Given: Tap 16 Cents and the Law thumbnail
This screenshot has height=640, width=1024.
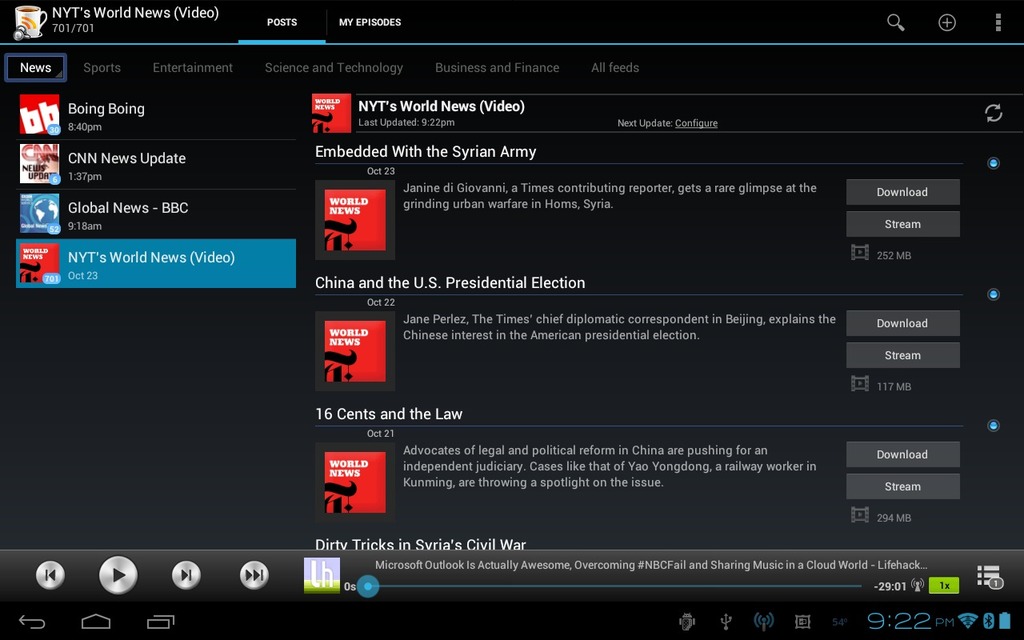Looking at the screenshot, I should pos(355,483).
